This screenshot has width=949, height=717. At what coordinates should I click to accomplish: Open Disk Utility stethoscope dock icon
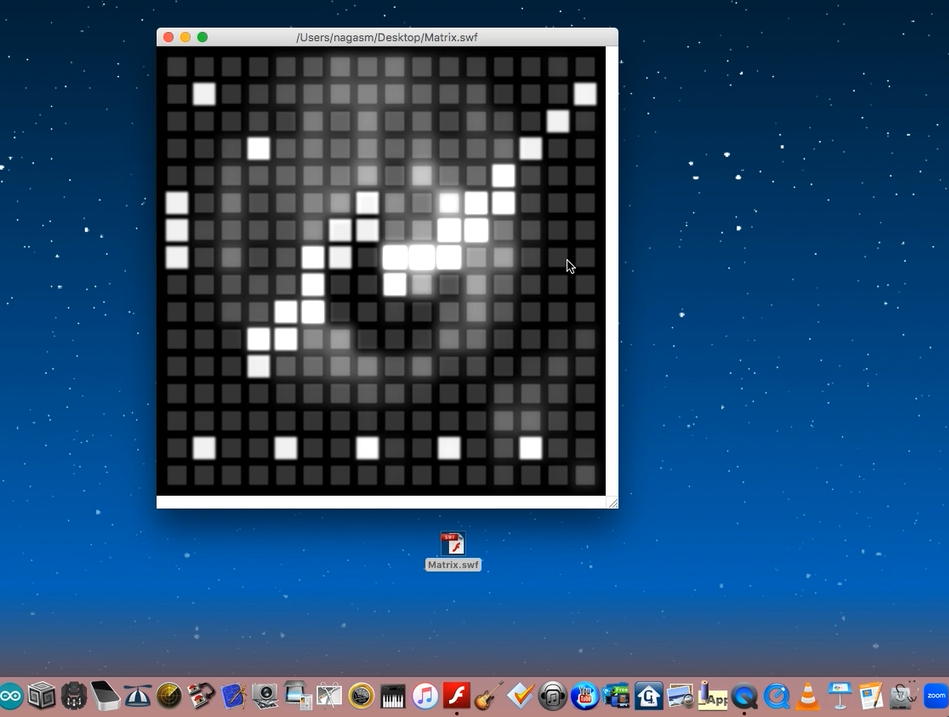pyautogui.click(x=904, y=696)
